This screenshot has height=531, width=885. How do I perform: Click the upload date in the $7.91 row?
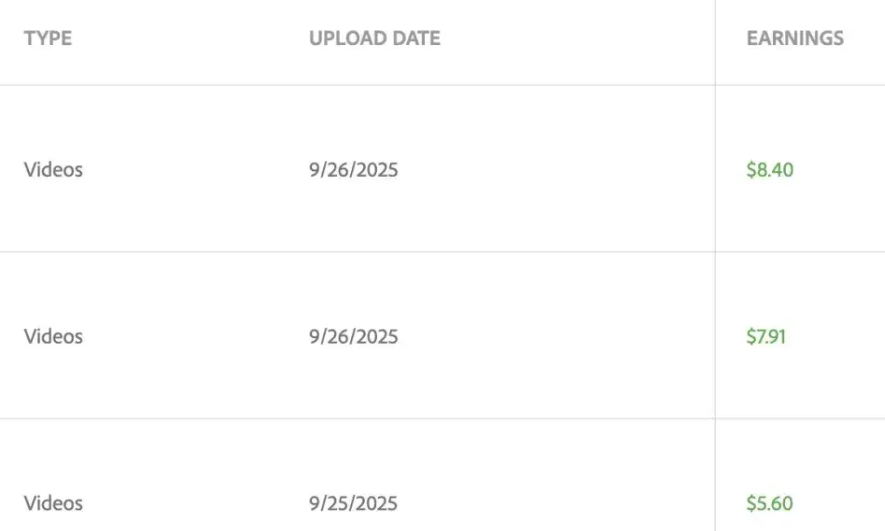click(x=353, y=336)
